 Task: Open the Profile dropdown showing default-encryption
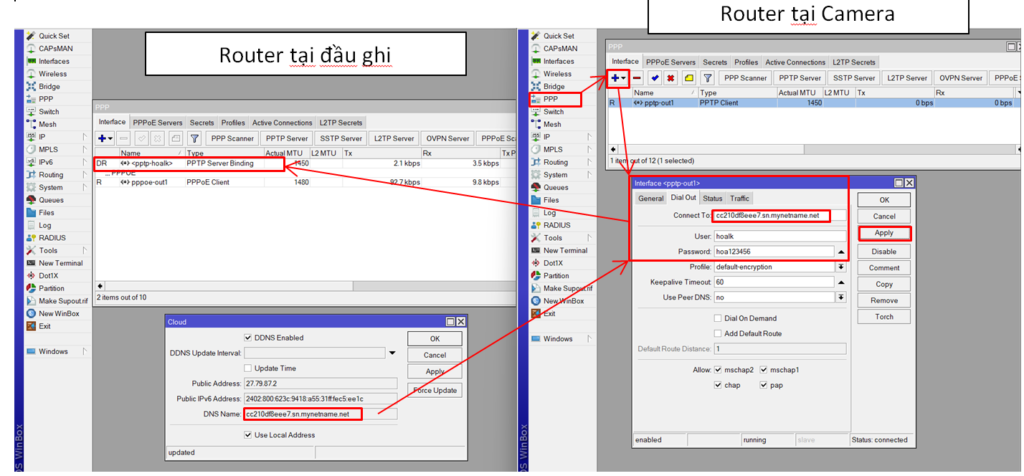[841, 268]
